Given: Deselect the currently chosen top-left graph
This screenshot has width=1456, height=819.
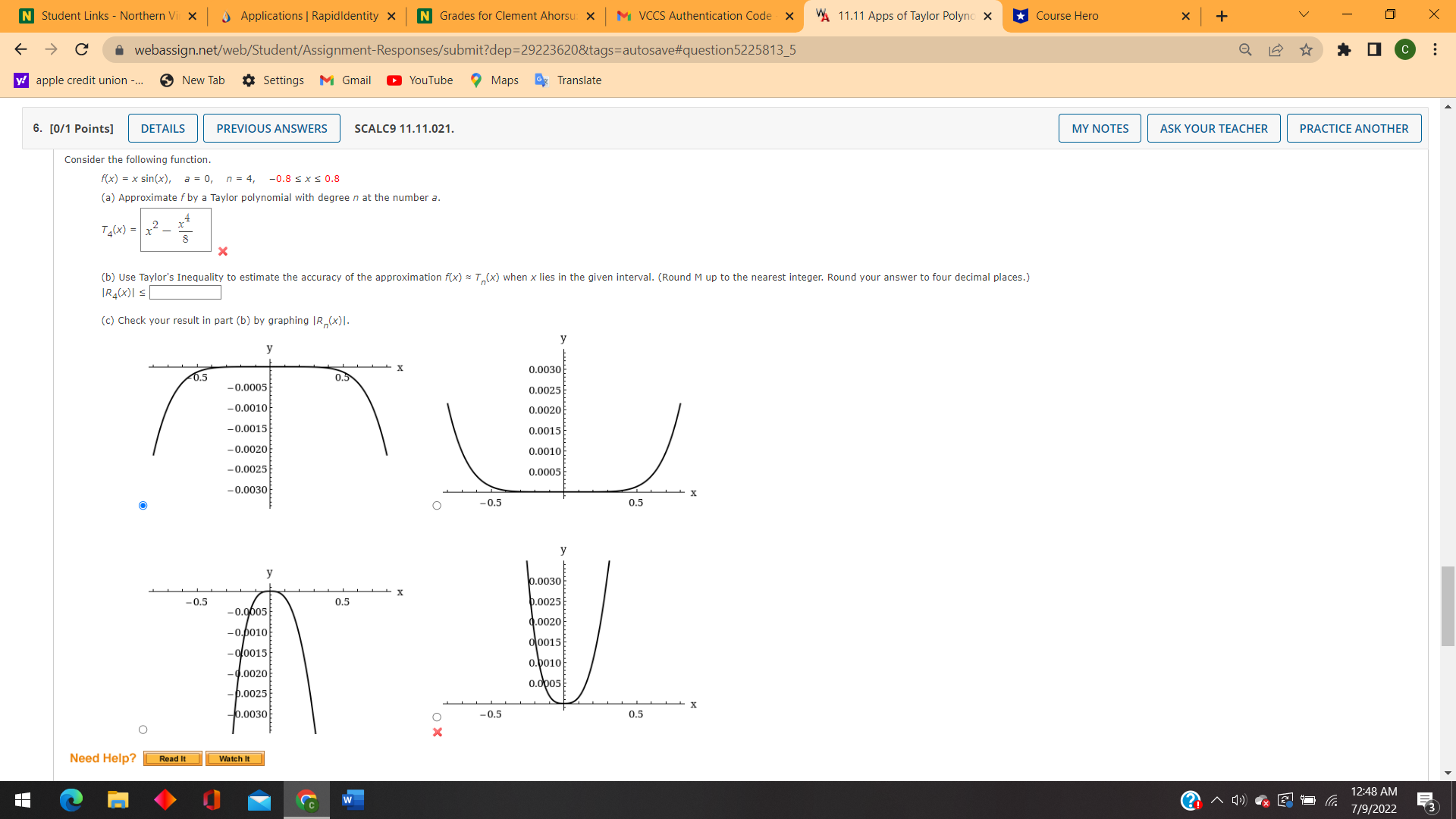Looking at the screenshot, I should pyautogui.click(x=143, y=504).
